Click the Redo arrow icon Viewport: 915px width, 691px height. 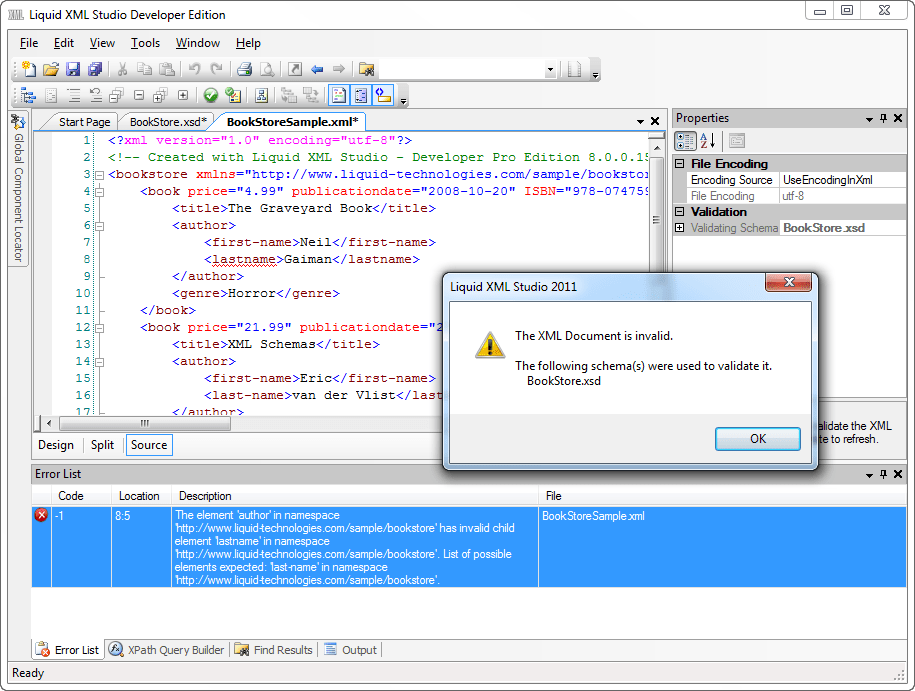click(x=216, y=69)
